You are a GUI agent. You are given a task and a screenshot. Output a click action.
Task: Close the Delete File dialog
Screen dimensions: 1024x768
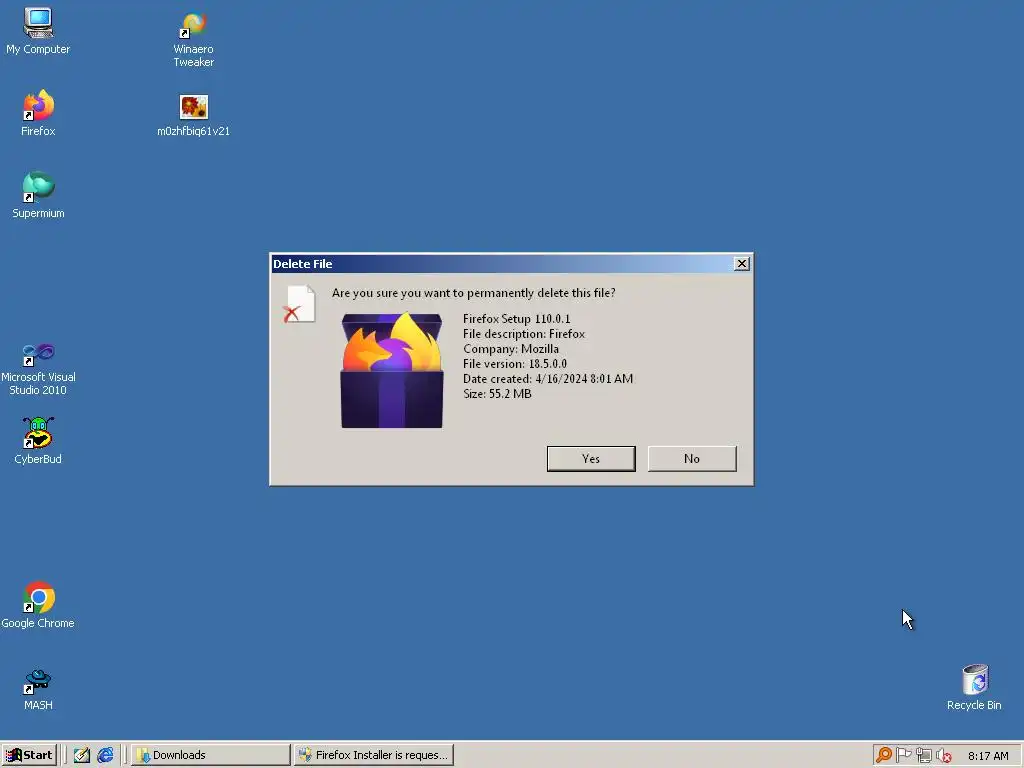click(741, 264)
